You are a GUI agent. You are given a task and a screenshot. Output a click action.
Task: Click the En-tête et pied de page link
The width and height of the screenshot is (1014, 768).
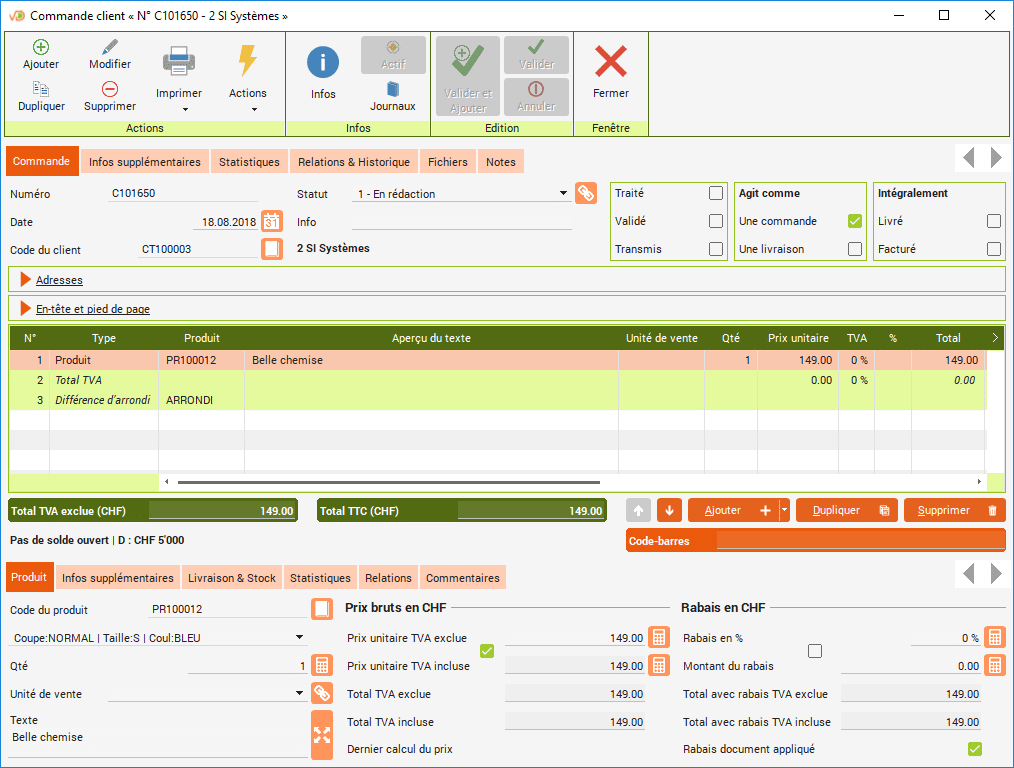click(93, 309)
